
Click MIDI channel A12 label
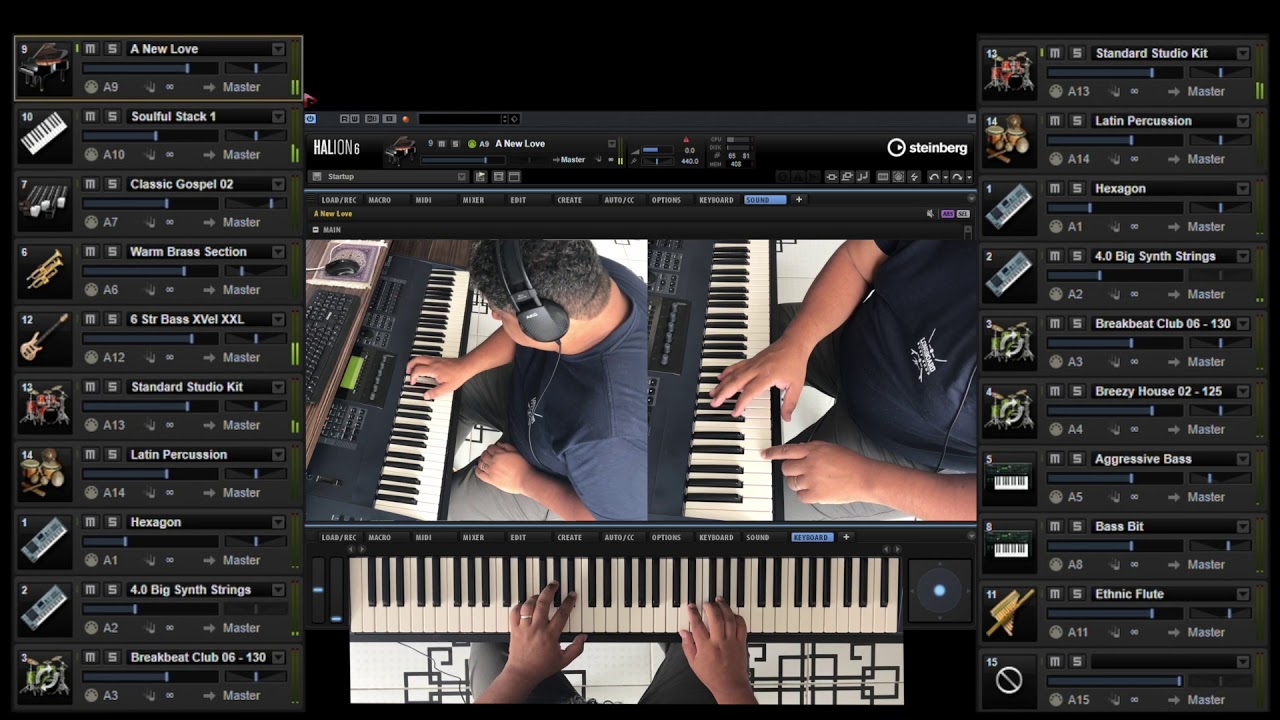coord(113,357)
